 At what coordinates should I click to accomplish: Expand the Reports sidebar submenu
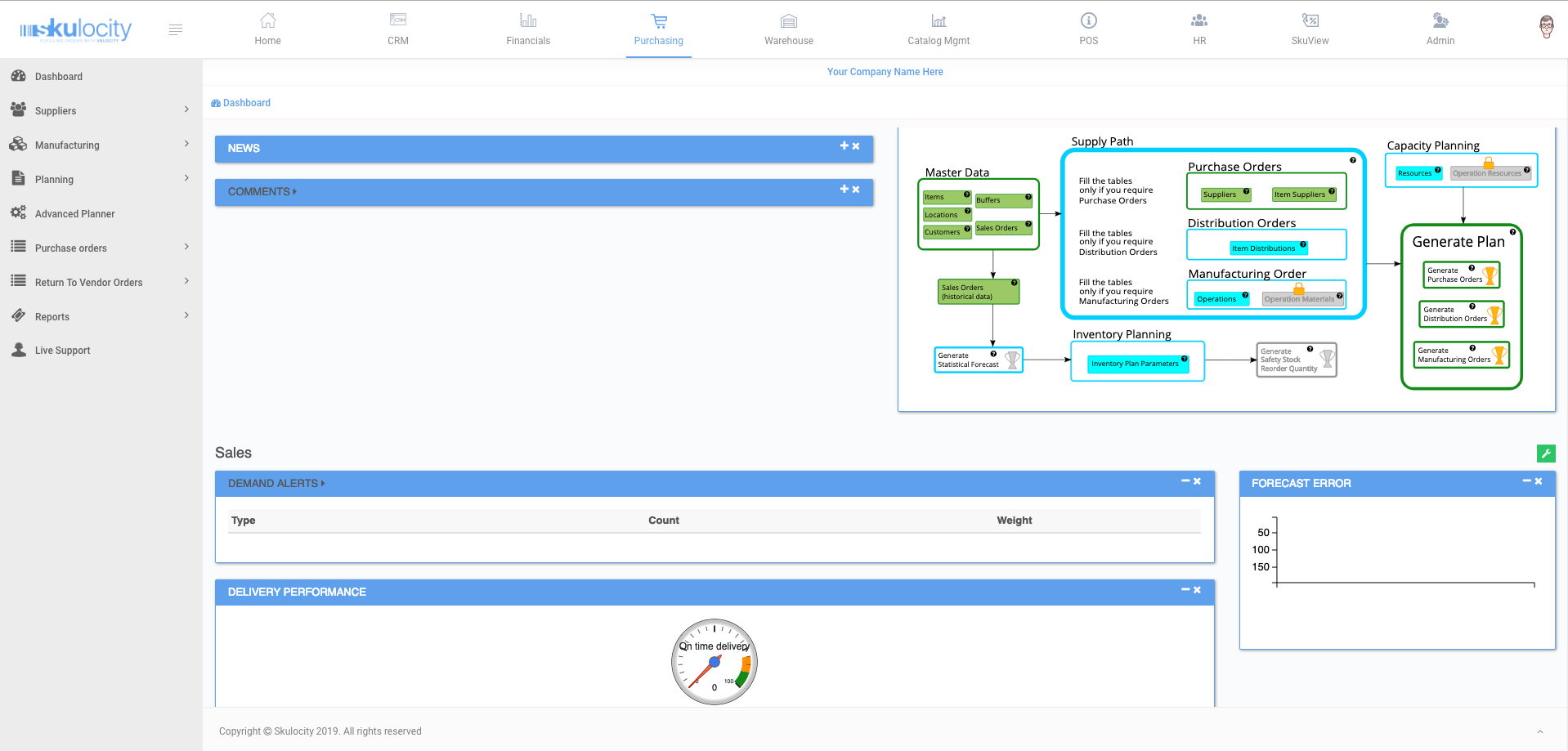tap(186, 316)
